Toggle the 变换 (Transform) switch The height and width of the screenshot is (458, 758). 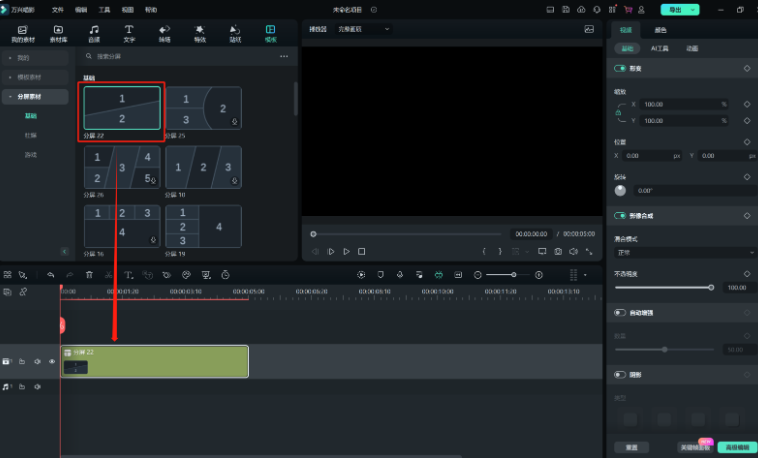tap(620, 68)
